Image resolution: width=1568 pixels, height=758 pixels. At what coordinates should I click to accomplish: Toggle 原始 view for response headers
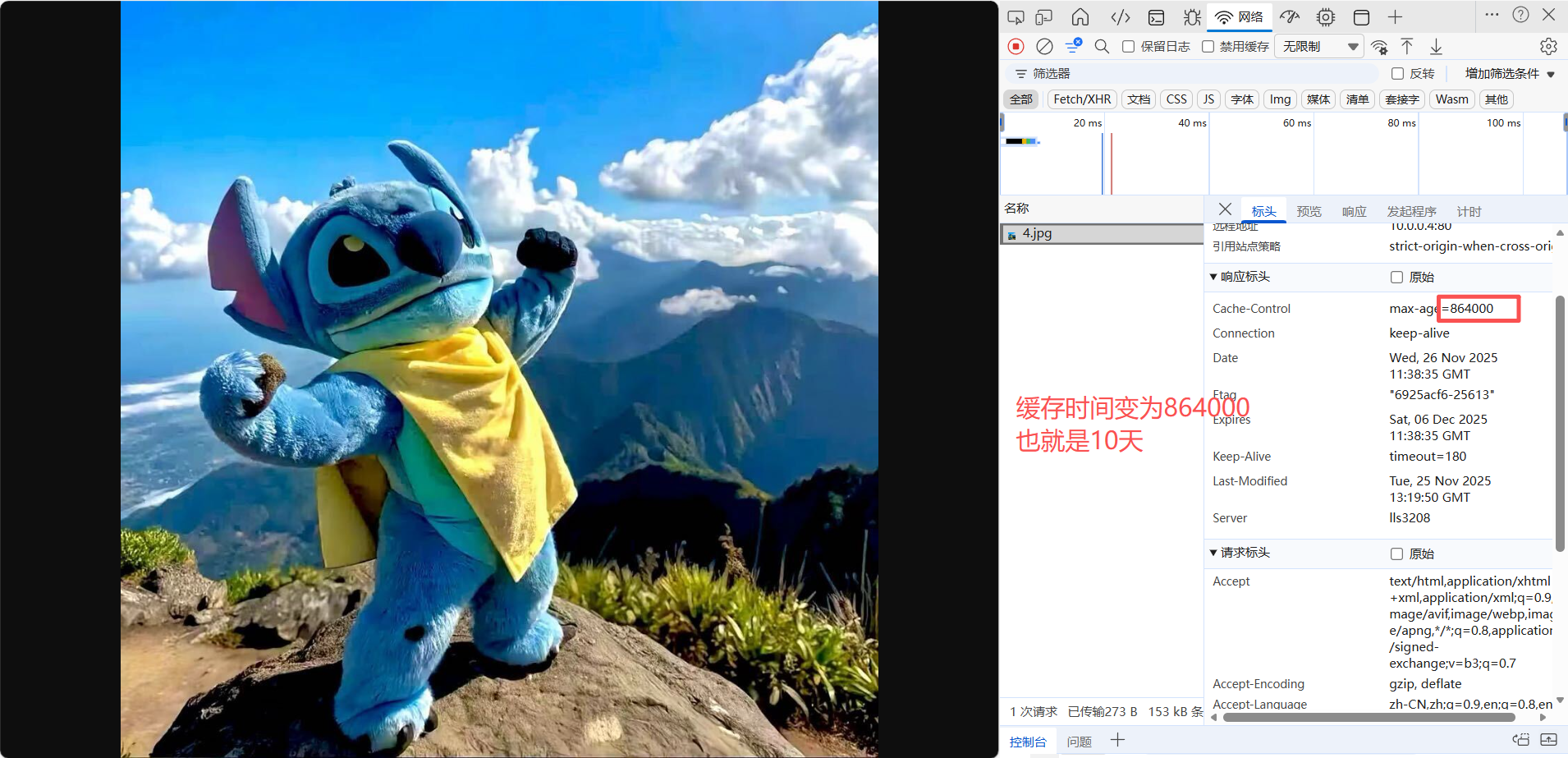1396,277
